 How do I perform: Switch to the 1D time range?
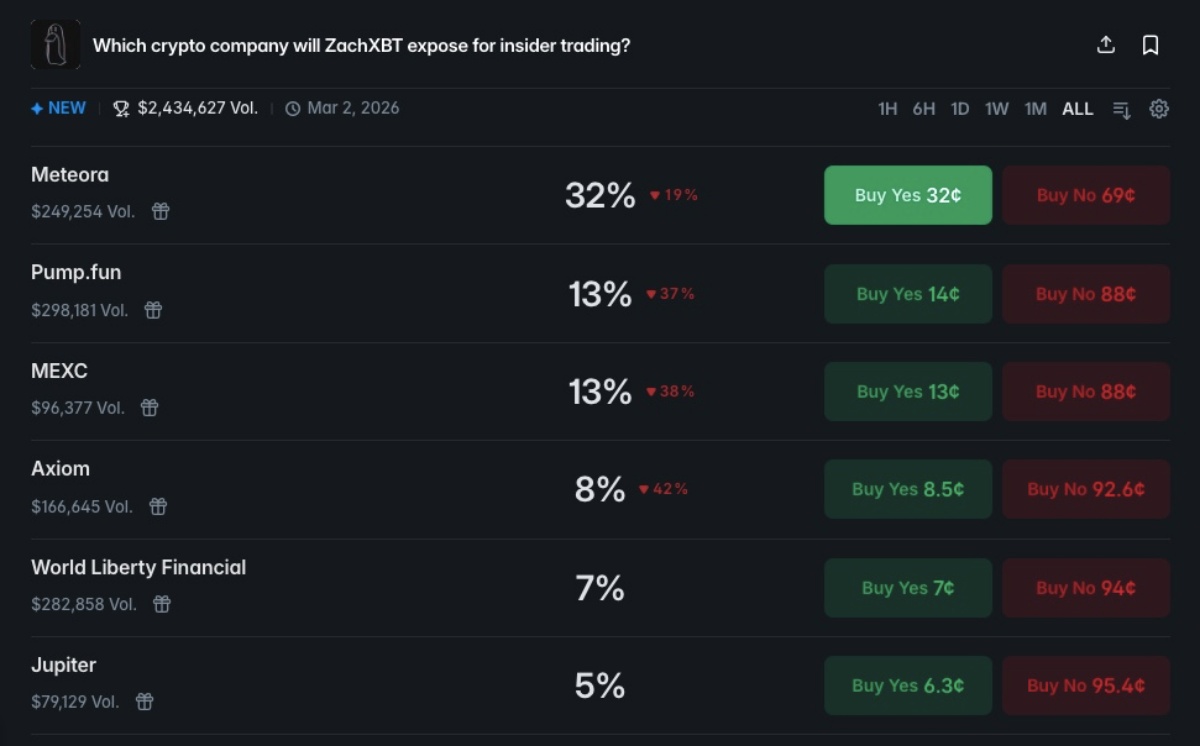click(x=959, y=109)
